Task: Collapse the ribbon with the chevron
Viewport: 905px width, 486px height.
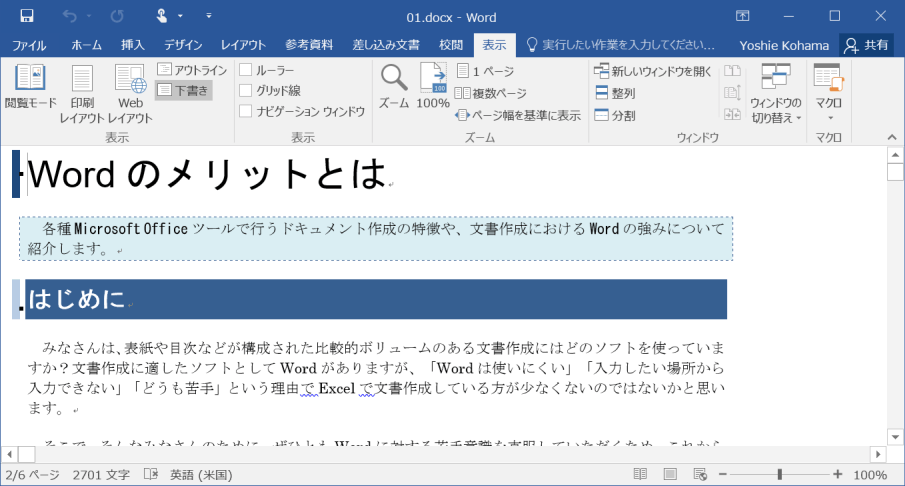Action: click(892, 137)
